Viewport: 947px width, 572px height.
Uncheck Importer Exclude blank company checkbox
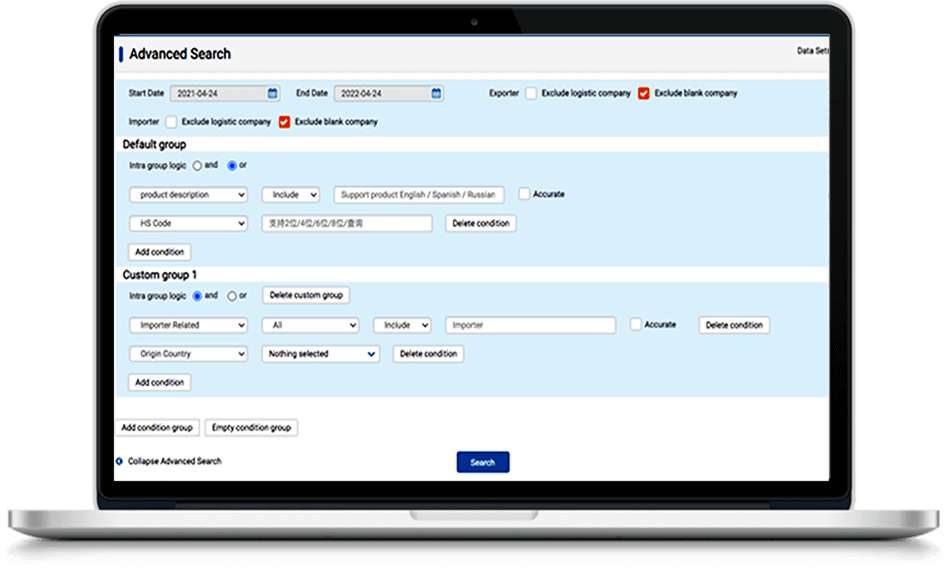coord(284,122)
